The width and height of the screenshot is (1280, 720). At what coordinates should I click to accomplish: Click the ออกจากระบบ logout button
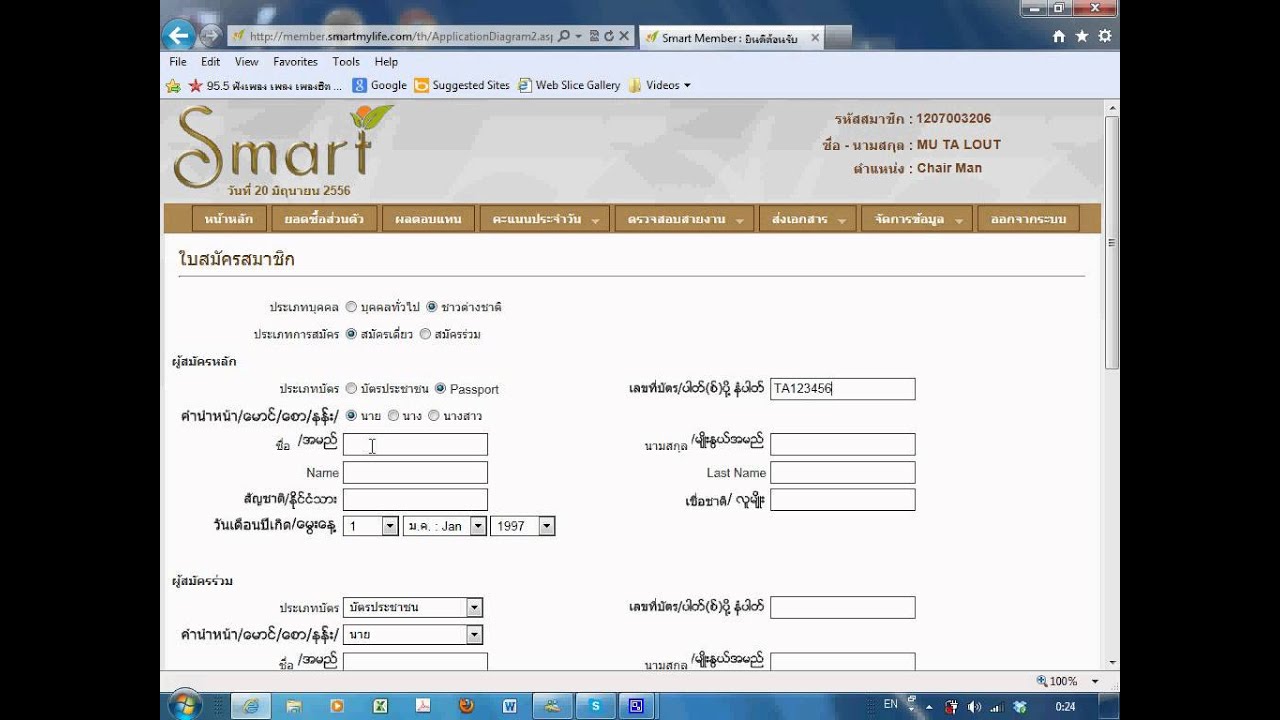point(1028,219)
